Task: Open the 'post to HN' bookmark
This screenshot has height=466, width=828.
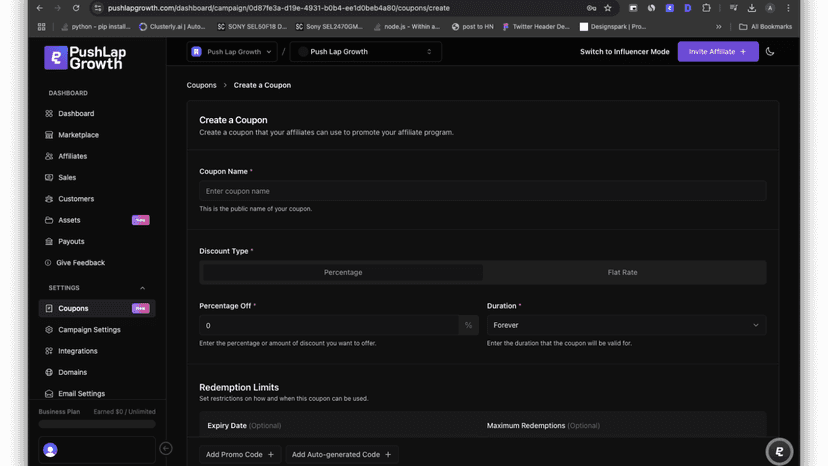Action: point(473,26)
